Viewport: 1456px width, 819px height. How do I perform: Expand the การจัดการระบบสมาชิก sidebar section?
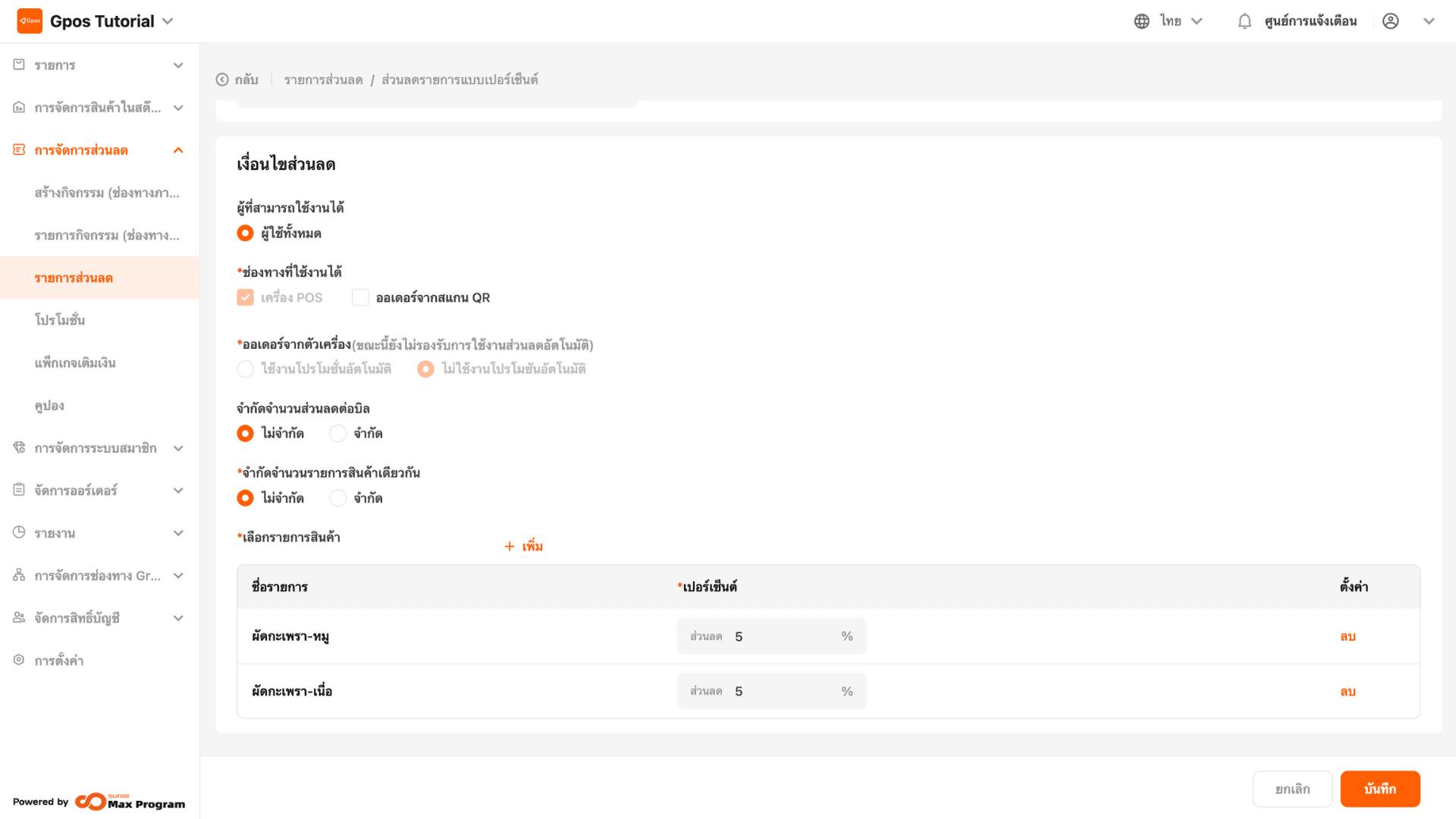[178, 448]
